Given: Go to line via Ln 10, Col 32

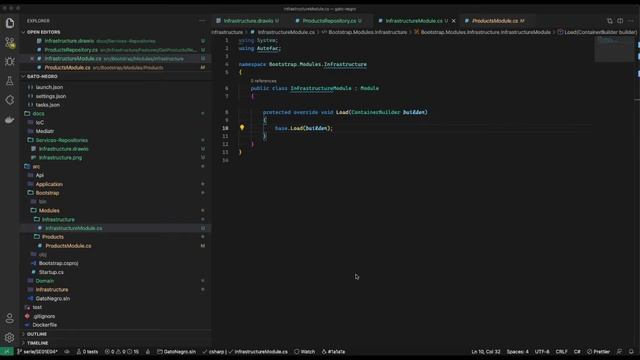Looking at the screenshot, I should pos(486,351).
